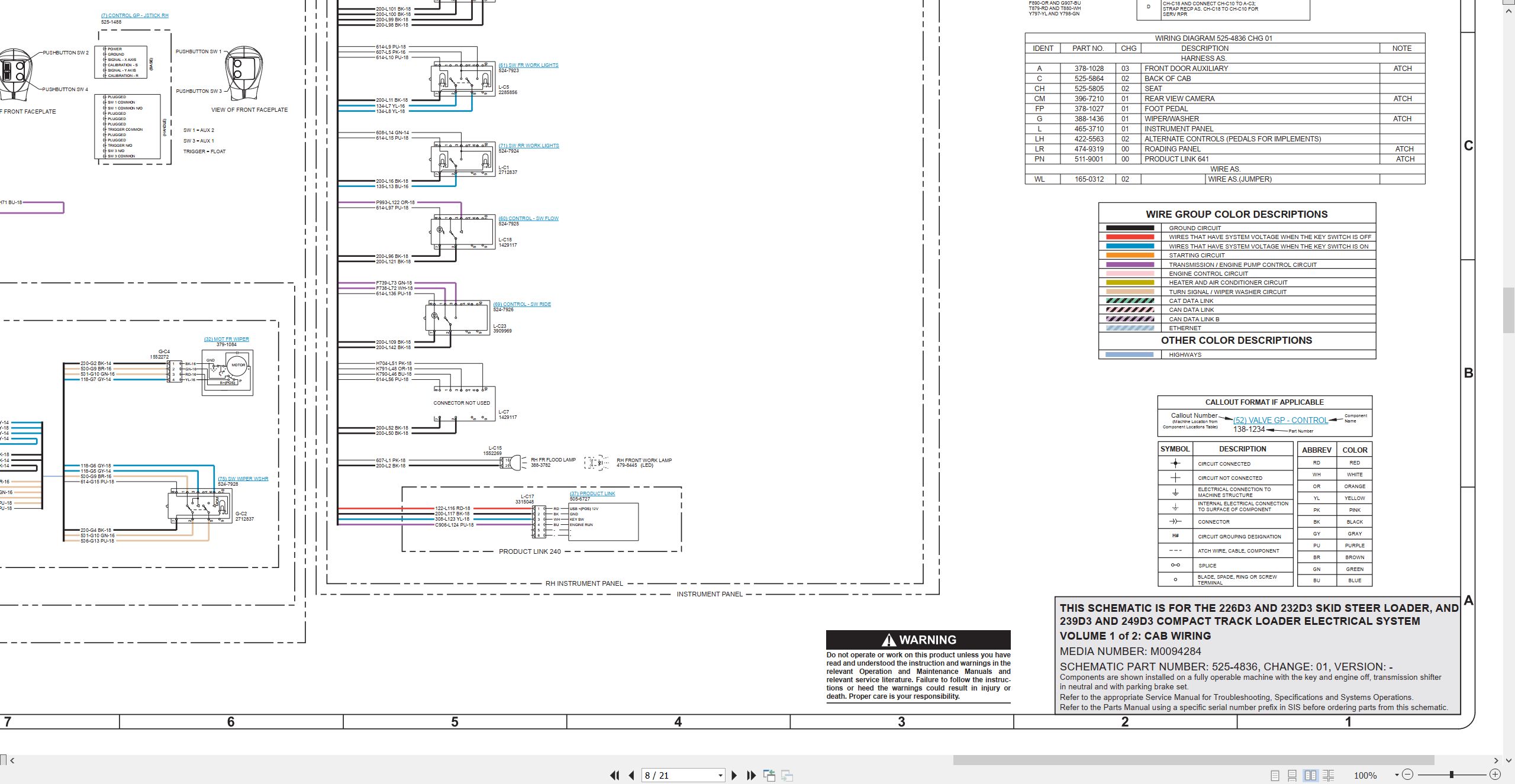Click the INSTRUMENT PANEL description cell
The height and width of the screenshot is (784, 1515).
(1259, 129)
